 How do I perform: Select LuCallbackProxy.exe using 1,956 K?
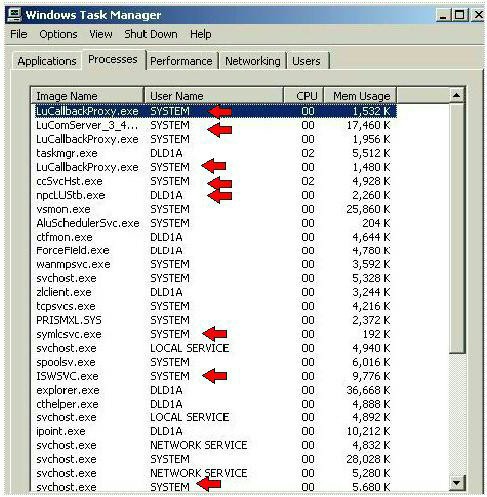click(213, 139)
